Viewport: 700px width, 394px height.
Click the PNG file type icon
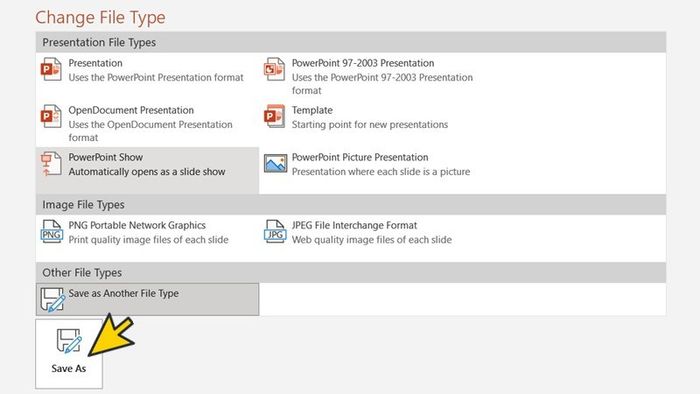point(52,231)
